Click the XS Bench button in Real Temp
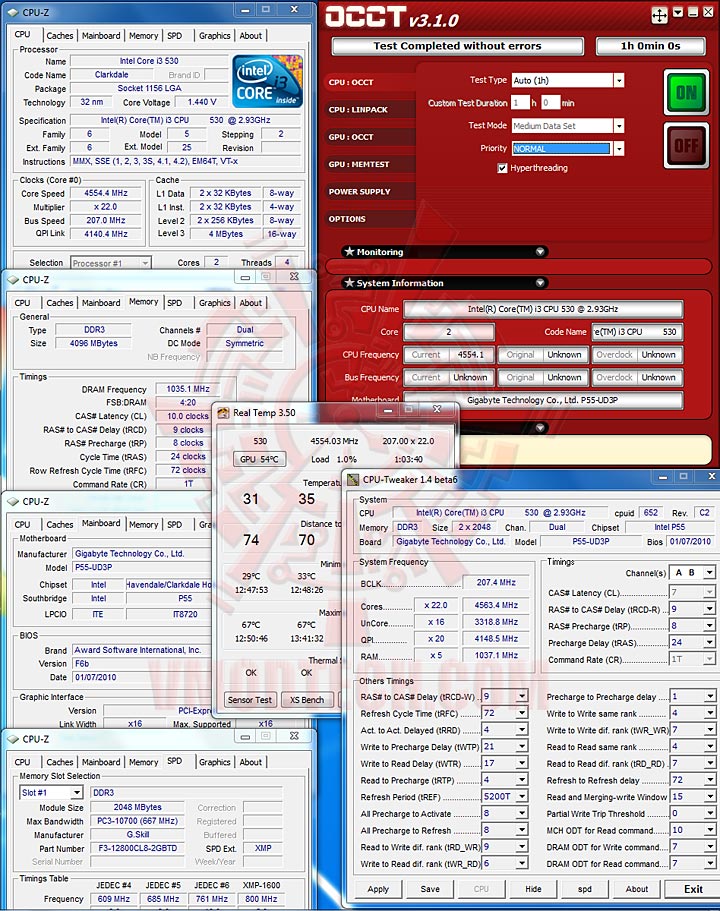This screenshot has height=911, width=720. point(308,700)
